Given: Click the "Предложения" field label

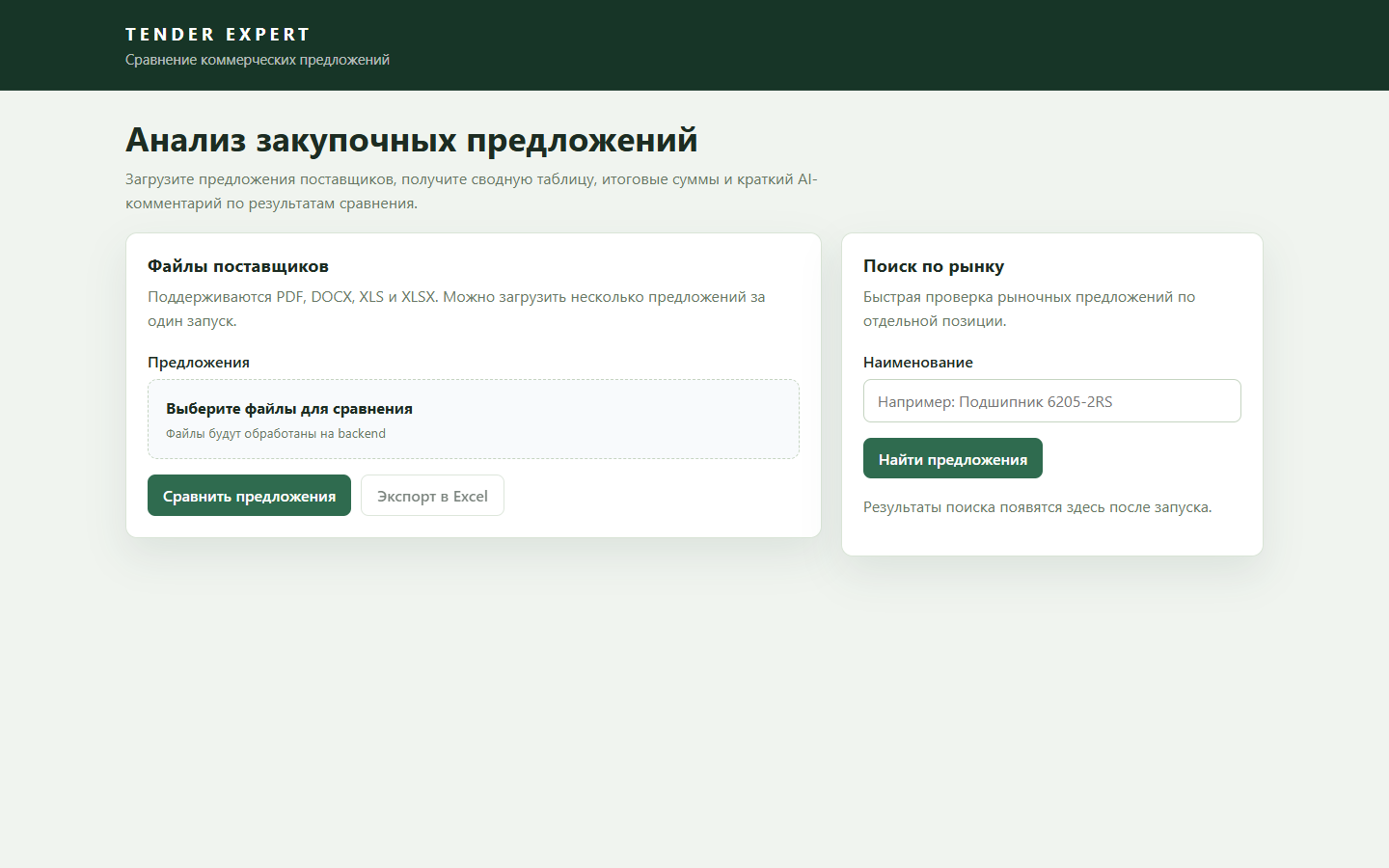Looking at the screenshot, I should [199, 363].
